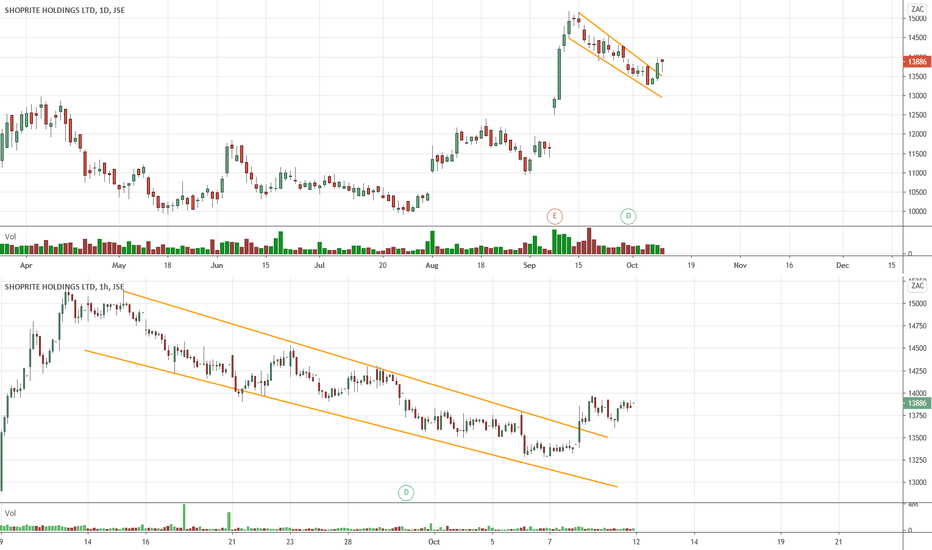
Task: Select the red 13886 price label on daily chart
Action: point(917,61)
